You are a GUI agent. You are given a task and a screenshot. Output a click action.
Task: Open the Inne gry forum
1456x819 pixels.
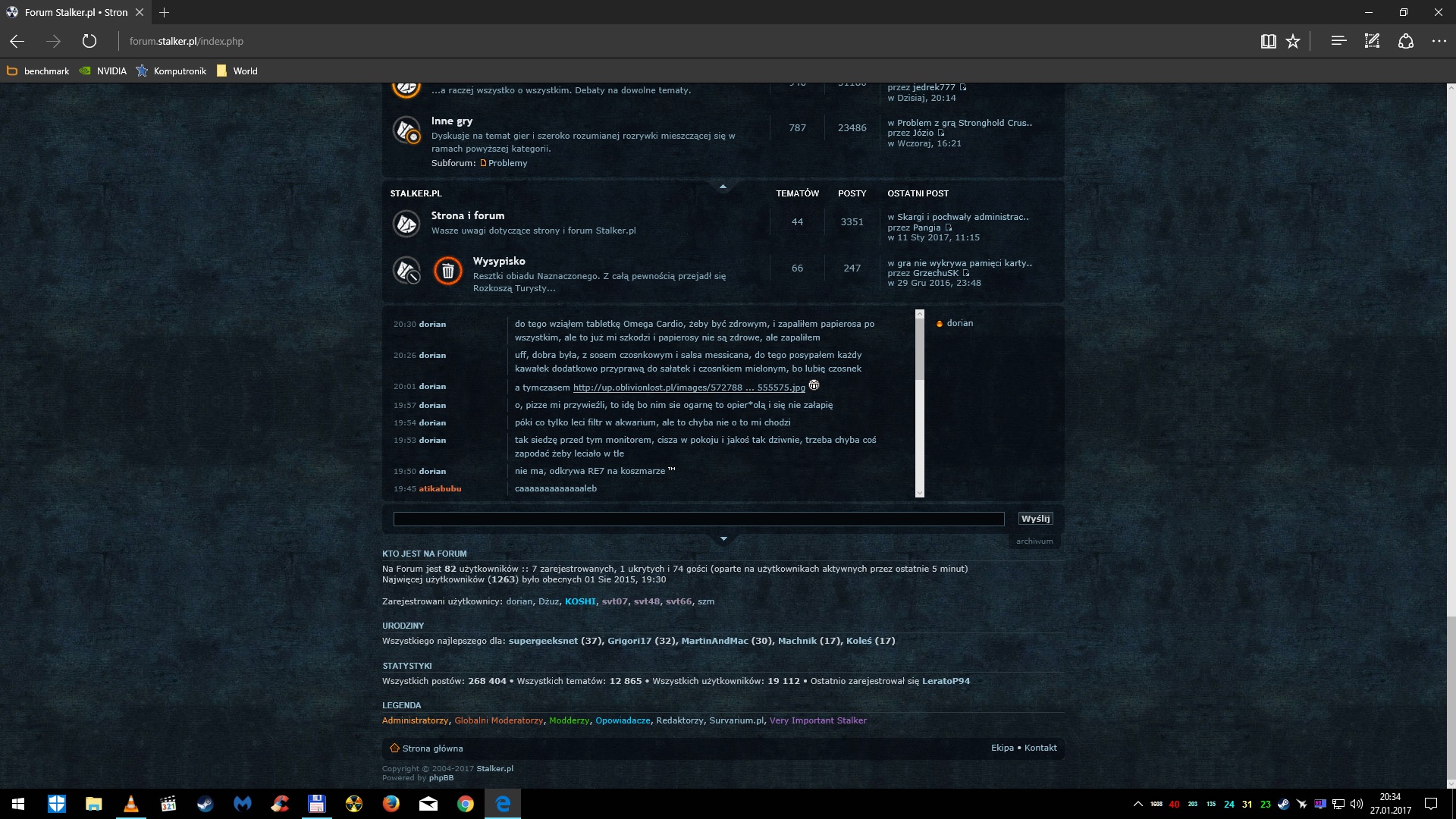point(452,121)
